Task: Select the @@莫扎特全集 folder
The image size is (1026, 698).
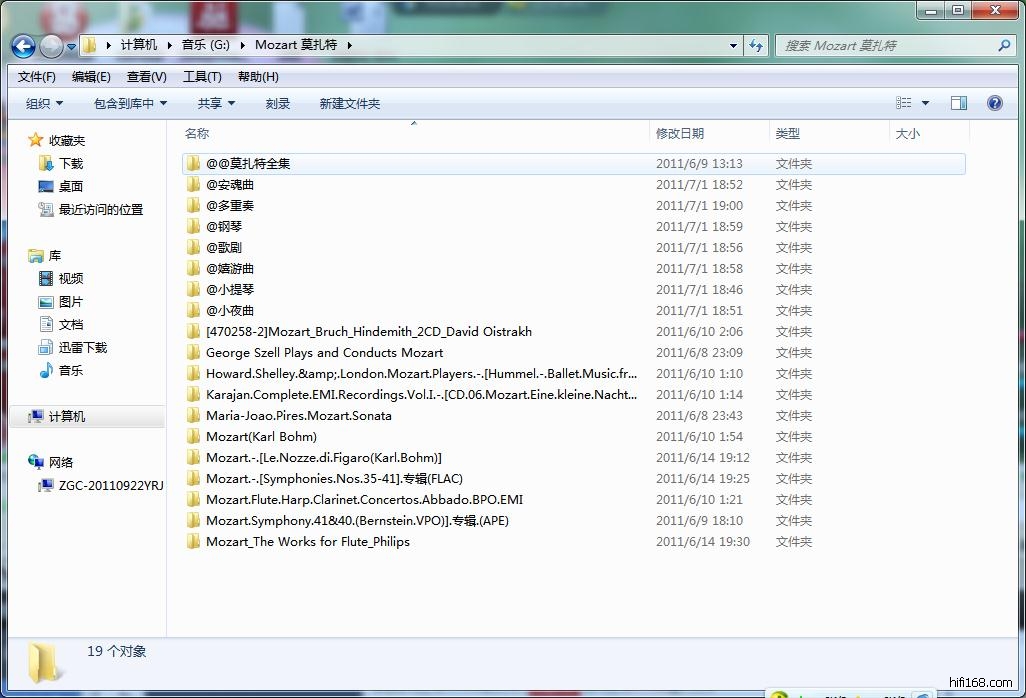Action: 248,163
